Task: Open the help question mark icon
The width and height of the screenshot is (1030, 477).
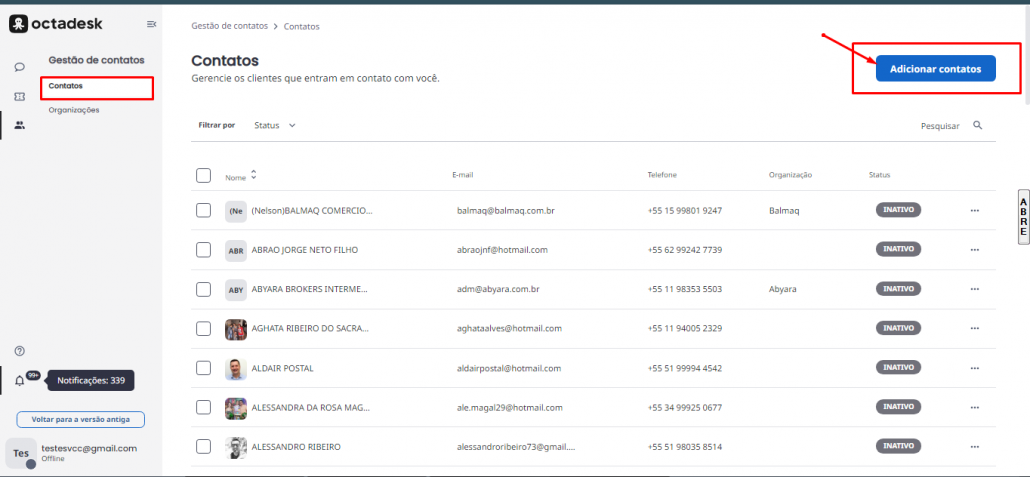Action: (x=19, y=351)
